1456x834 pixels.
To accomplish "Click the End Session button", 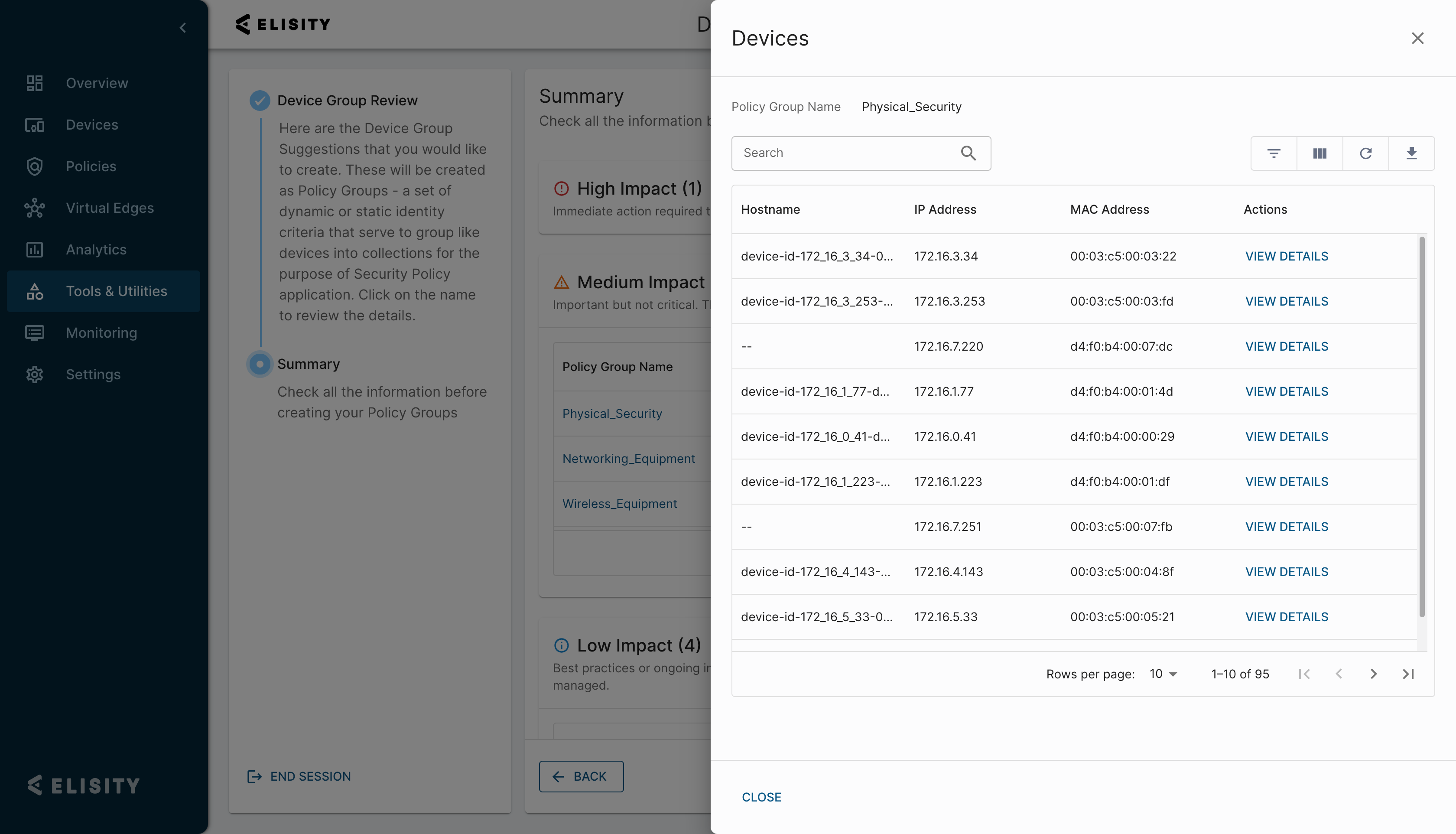I will (x=299, y=776).
